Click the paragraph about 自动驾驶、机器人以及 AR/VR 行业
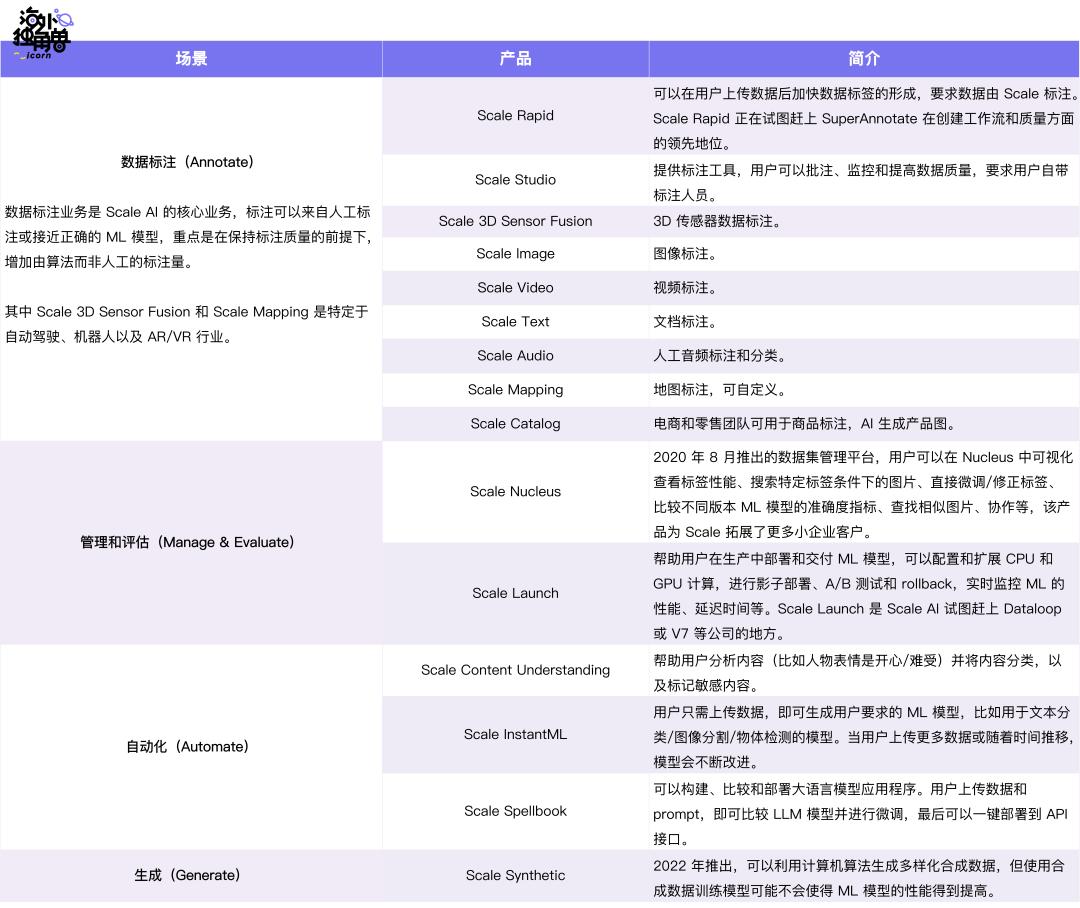This screenshot has width=1080, height=908. point(187,324)
